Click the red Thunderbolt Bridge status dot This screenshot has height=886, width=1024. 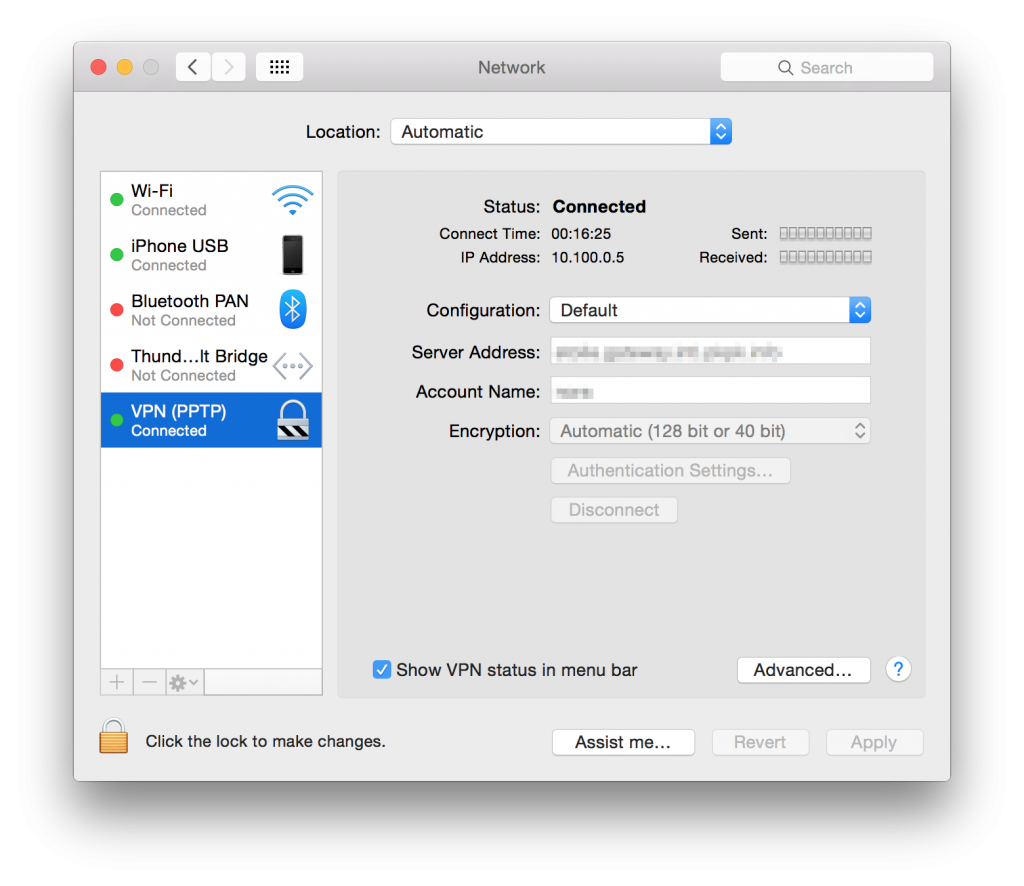click(117, 365)
